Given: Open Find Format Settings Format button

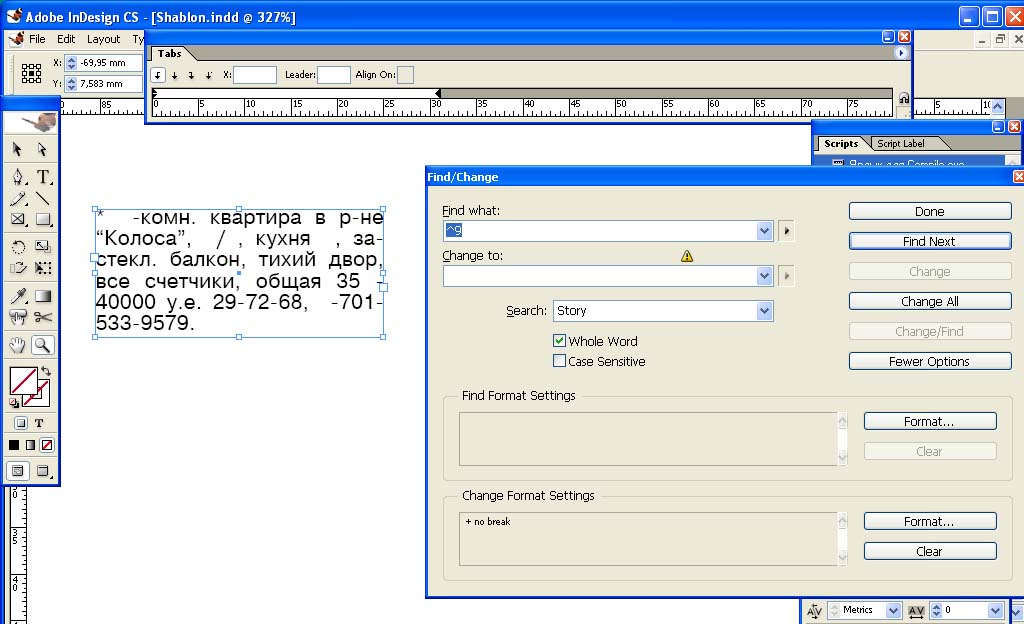Looking at the screenshot, I should 930,422.
